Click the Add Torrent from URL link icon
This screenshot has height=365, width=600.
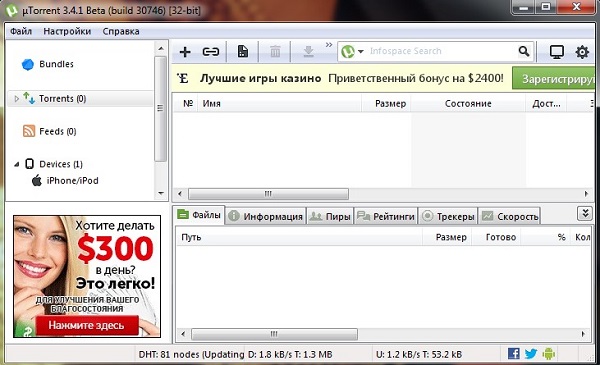click(x=210, y=52)
